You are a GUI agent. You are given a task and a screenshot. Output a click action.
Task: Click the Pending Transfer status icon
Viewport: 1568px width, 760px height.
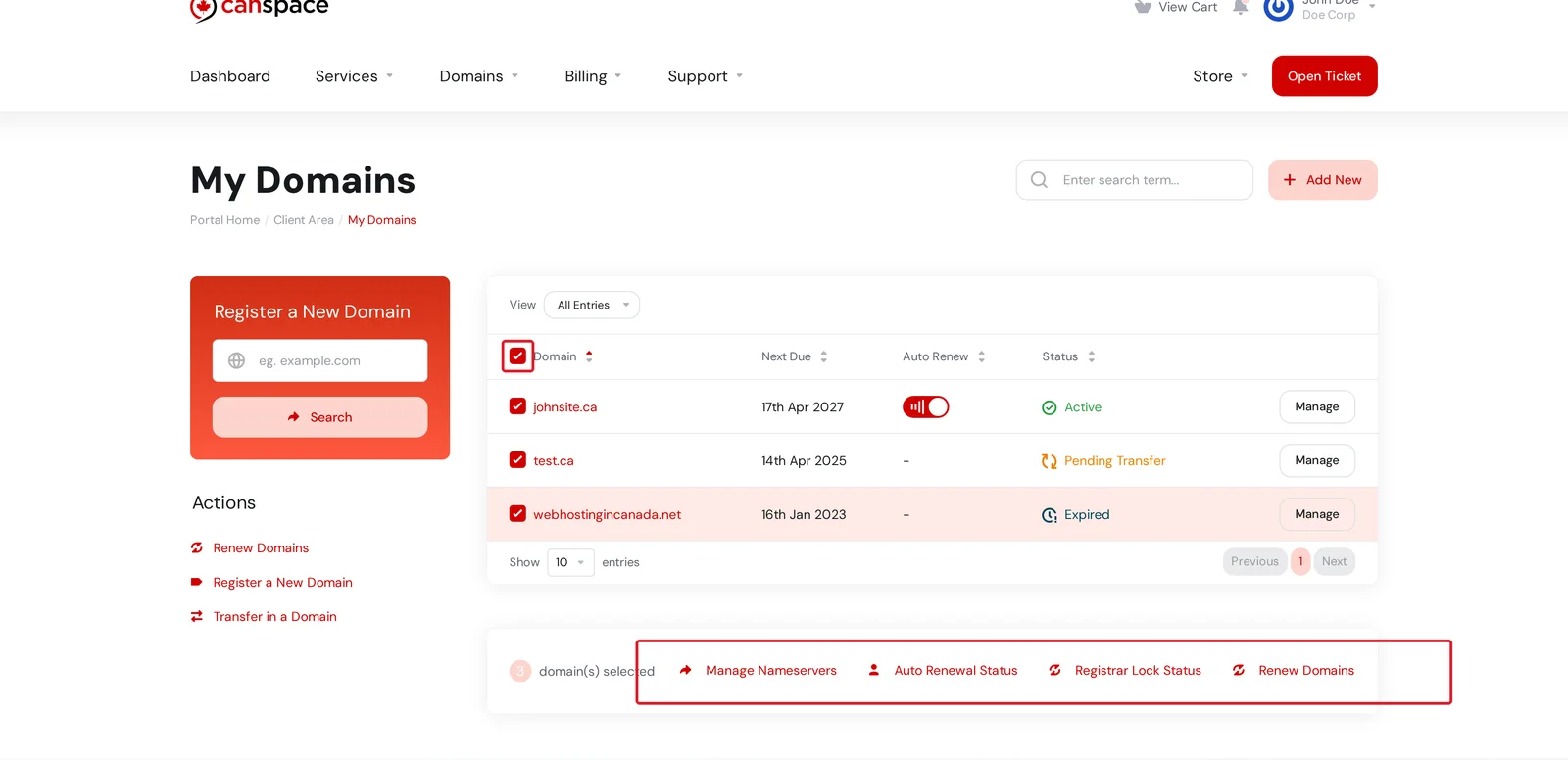(x=1050, y=461)
